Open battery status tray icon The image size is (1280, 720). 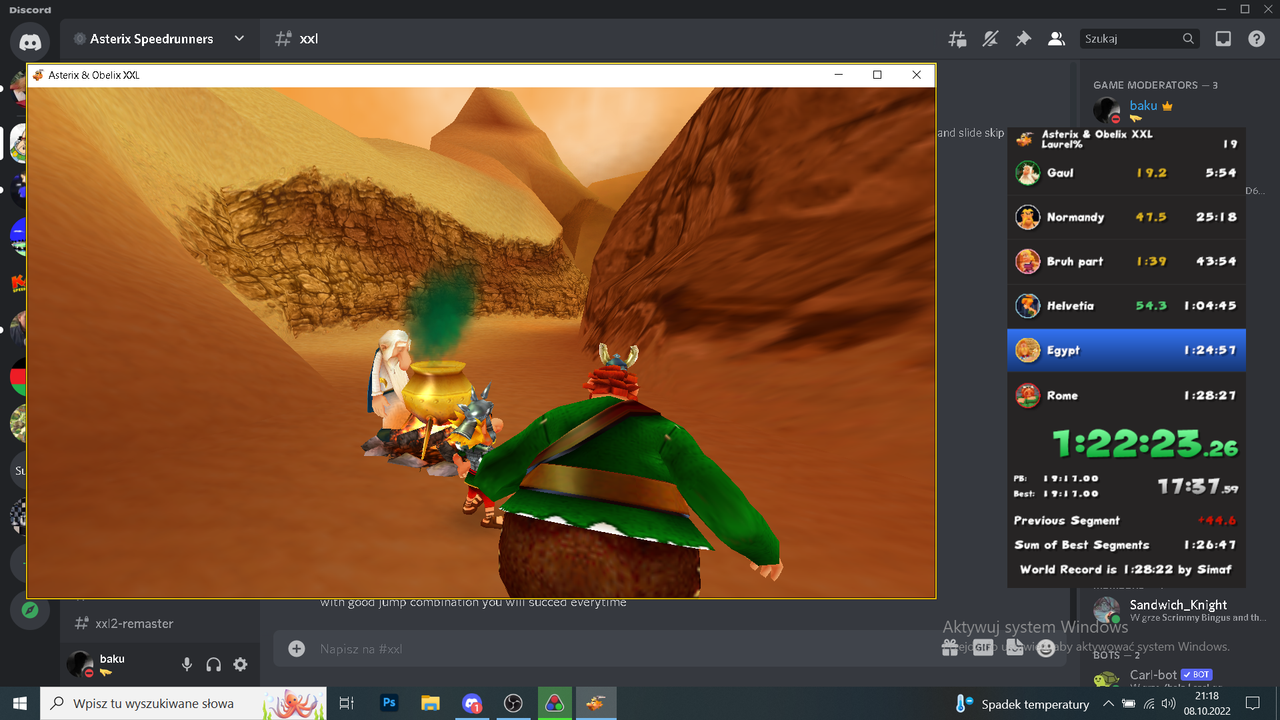coord(1129,704)
